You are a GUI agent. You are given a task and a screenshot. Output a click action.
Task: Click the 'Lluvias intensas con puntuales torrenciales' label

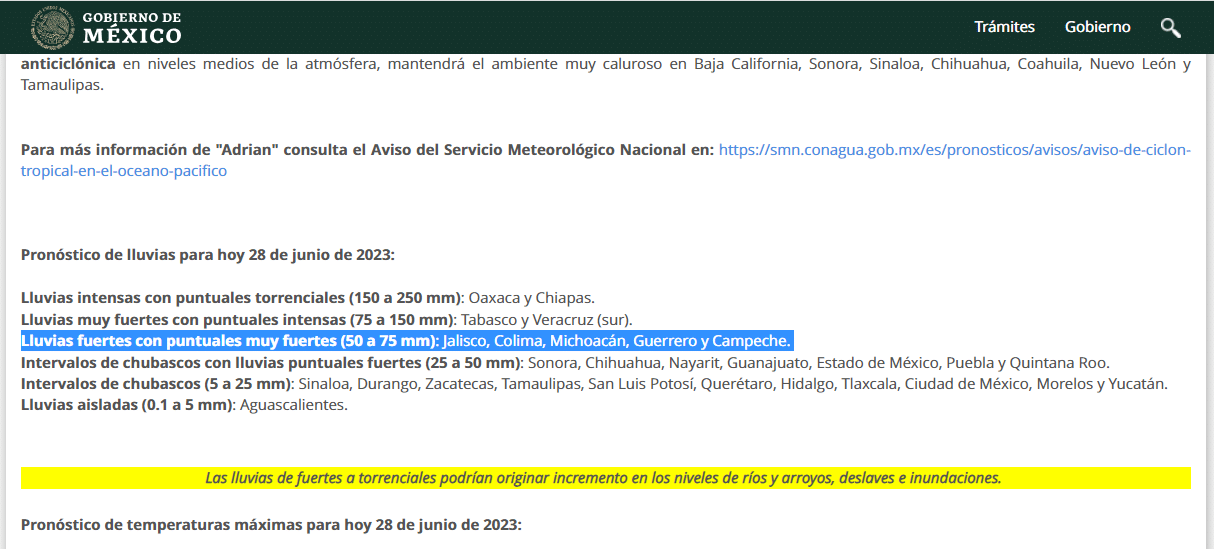pyautogui.click(x=241, y=298)
